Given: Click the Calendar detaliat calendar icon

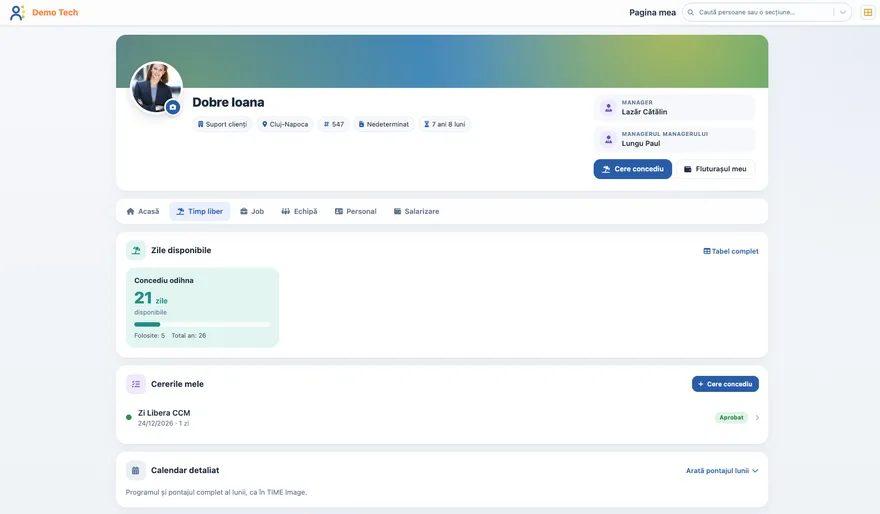Looking at the screenshot, I should click(x=136, y=470).
